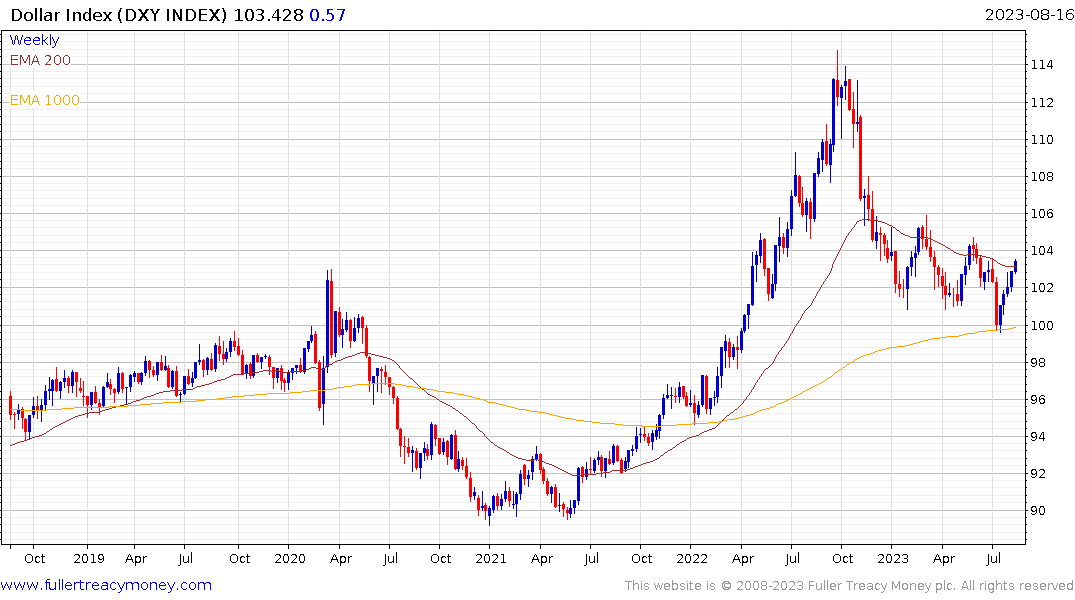Click the date 2023-08-16
Viewport: 1075px width, 600px height.
[1029, 15]
